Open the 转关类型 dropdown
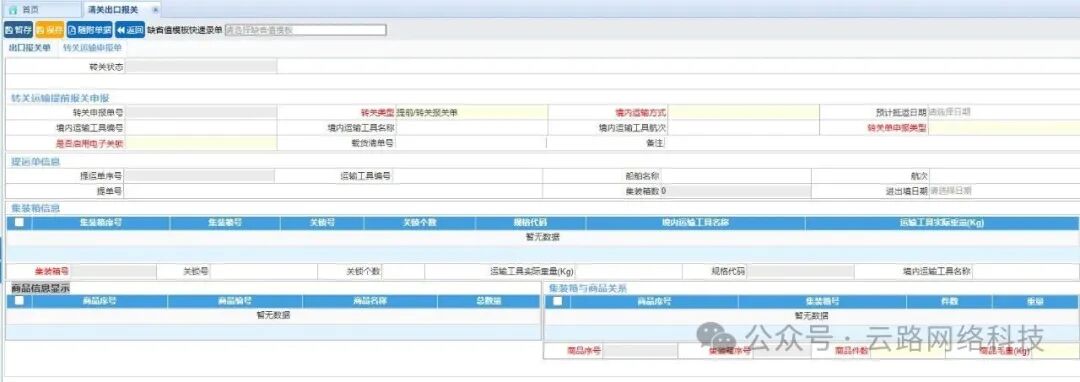1080x382 pixels. [471, 112]
